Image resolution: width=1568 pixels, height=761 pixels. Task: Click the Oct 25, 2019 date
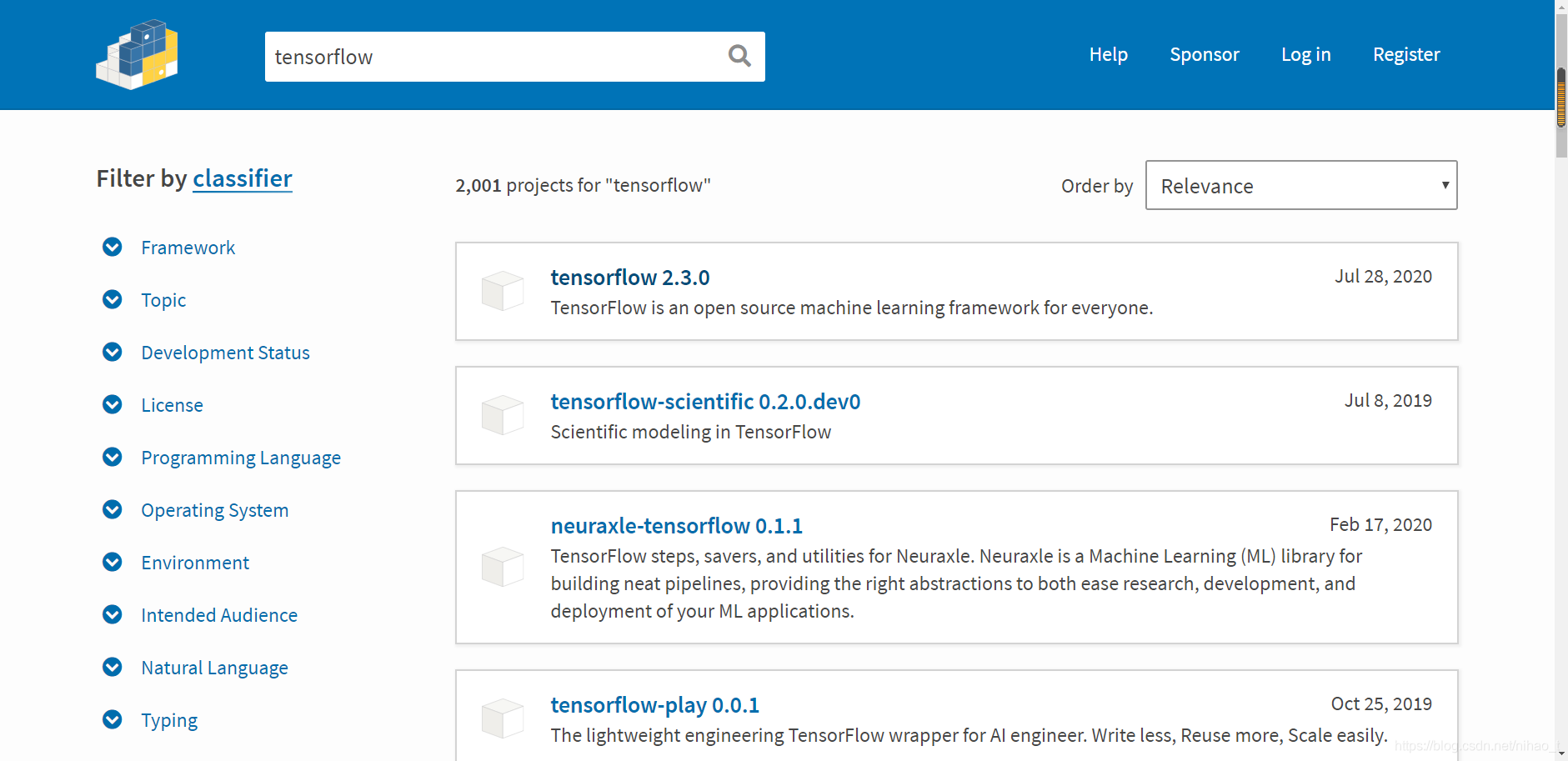[1381, 703]
